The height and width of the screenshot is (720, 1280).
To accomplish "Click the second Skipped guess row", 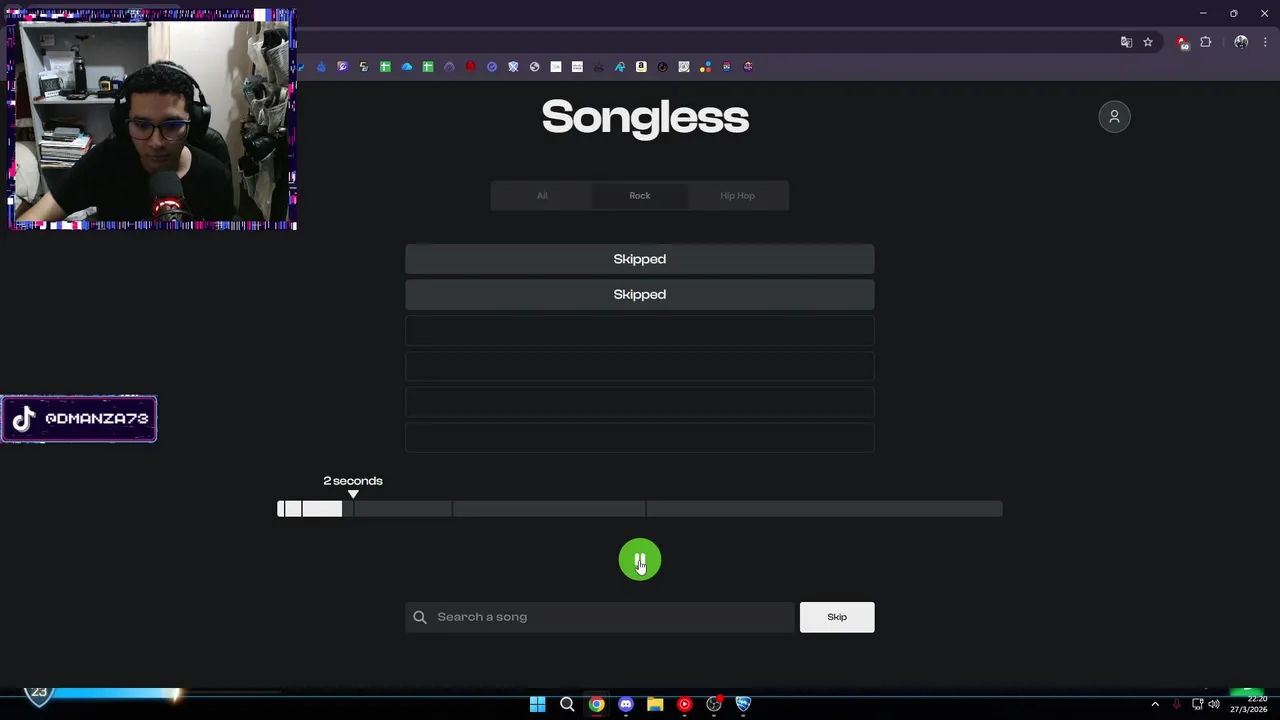I will click(640, 294).
